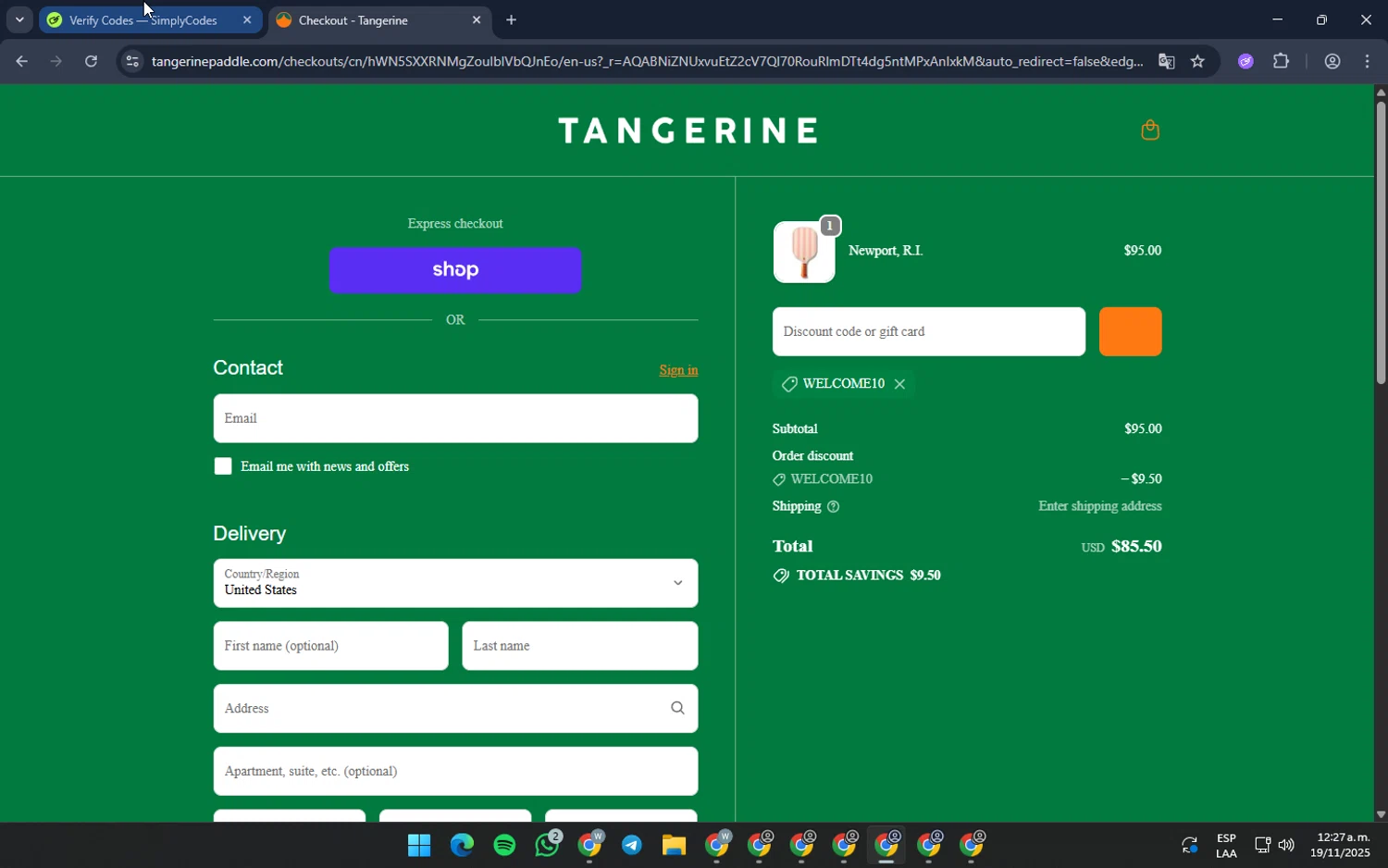Click the Apartment, suite, etc. field
Image resolution: width=1388 pixels, height=868 pixels.
pyautogui.click(x=455, y=772)
